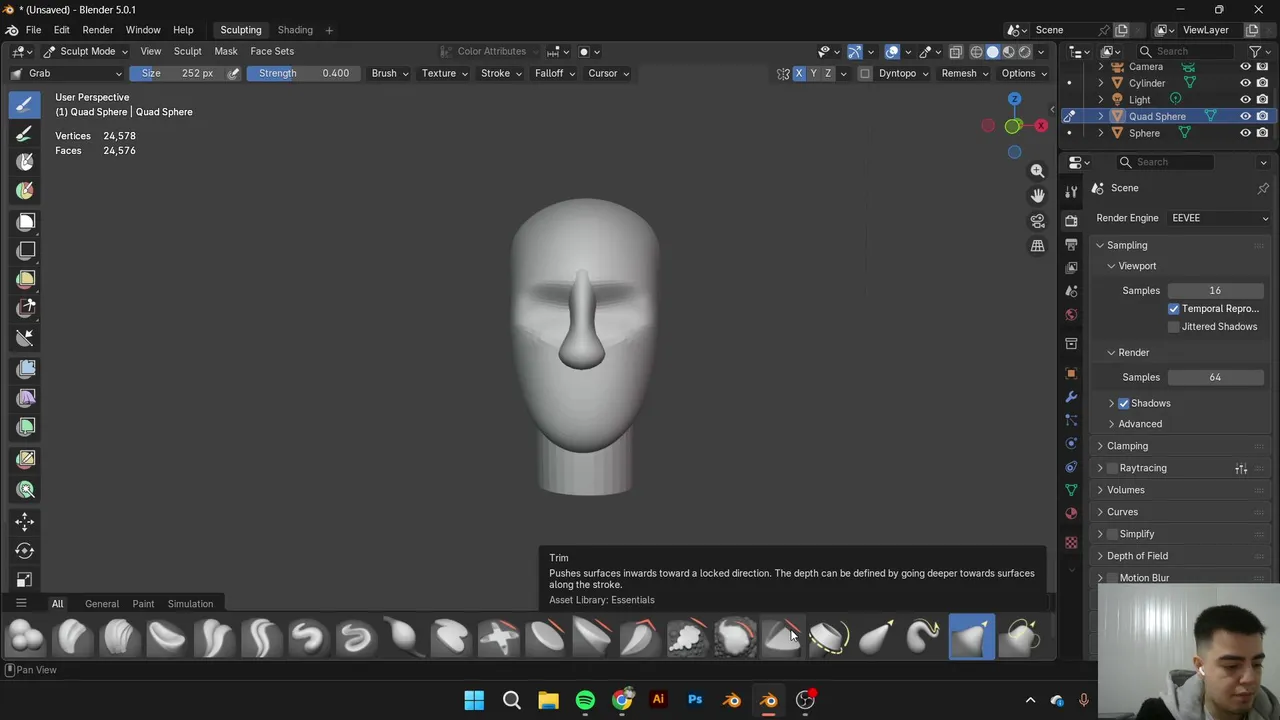Click the Viewport Samples field

point(1214,291)
